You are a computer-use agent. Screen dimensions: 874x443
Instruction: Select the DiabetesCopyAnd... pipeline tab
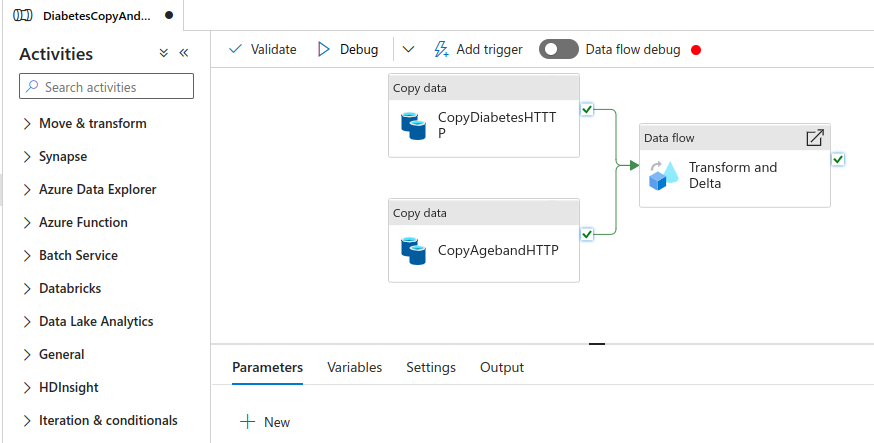[93, 16]
